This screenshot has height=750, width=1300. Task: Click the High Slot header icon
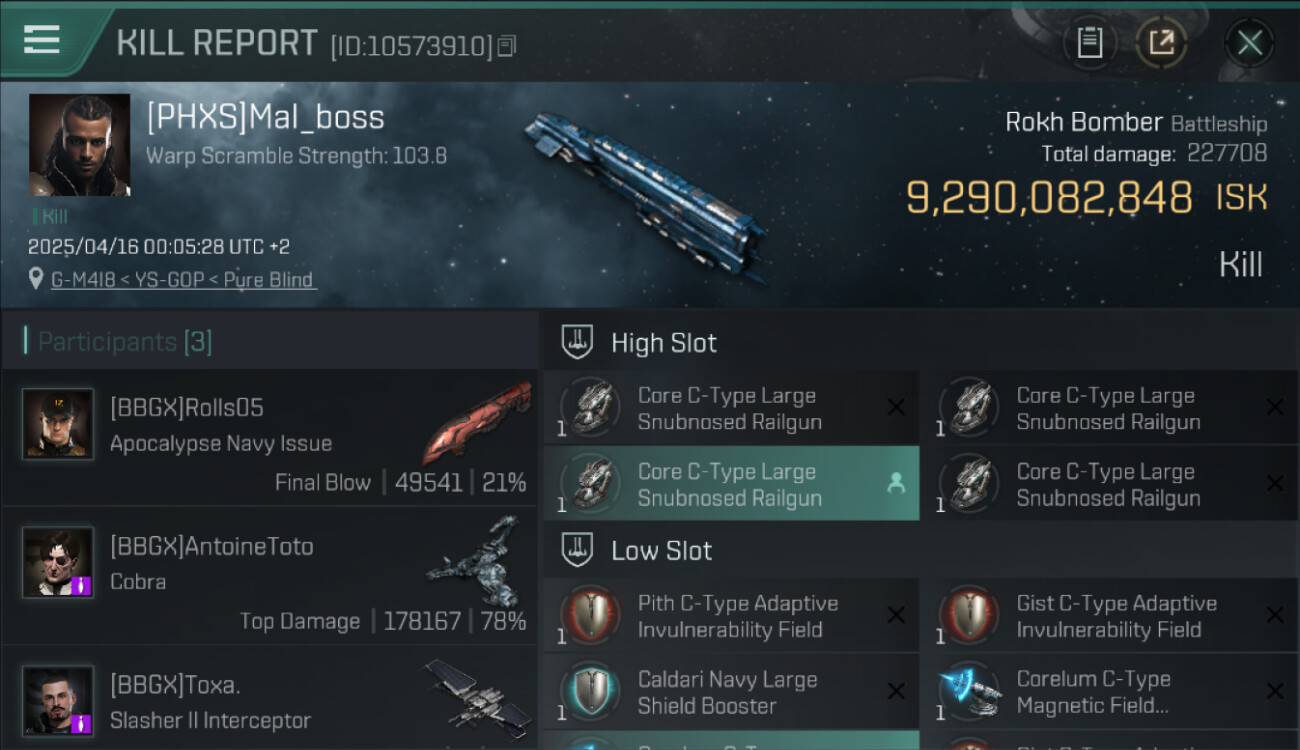coord(577,342)
